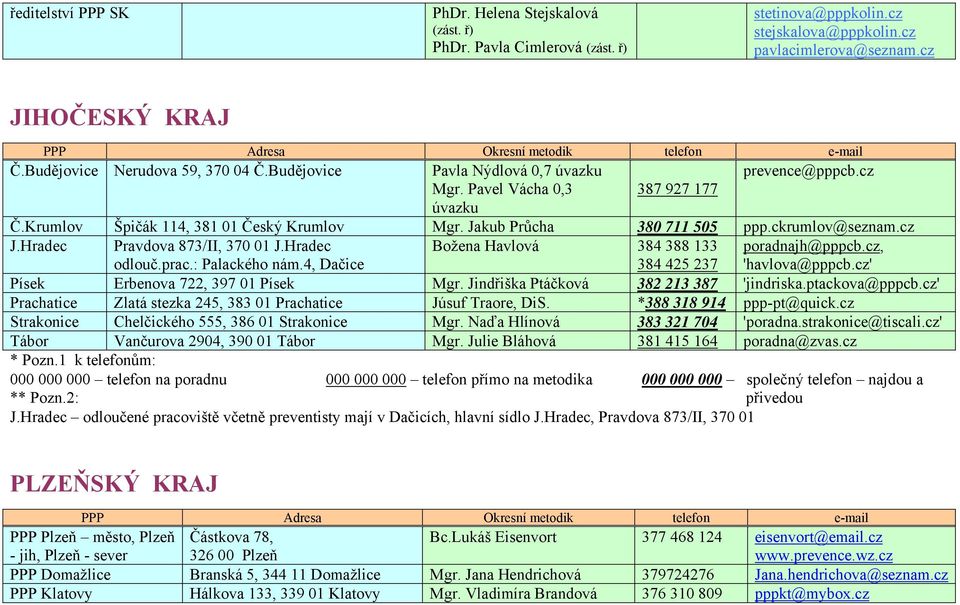Viewport: 960px width, 605px height.
Task: Click the name Júsuf Traore, DiS.
Action: click(491, 302)
